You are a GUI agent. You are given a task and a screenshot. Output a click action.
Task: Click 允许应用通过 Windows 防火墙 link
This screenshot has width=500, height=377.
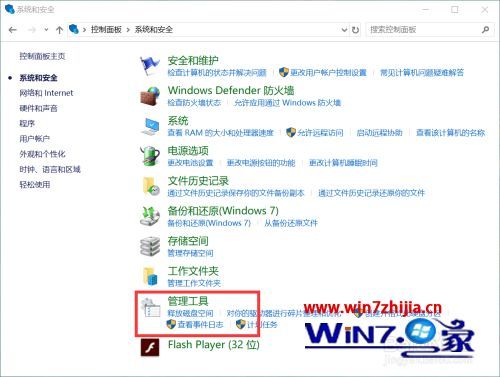288,103
